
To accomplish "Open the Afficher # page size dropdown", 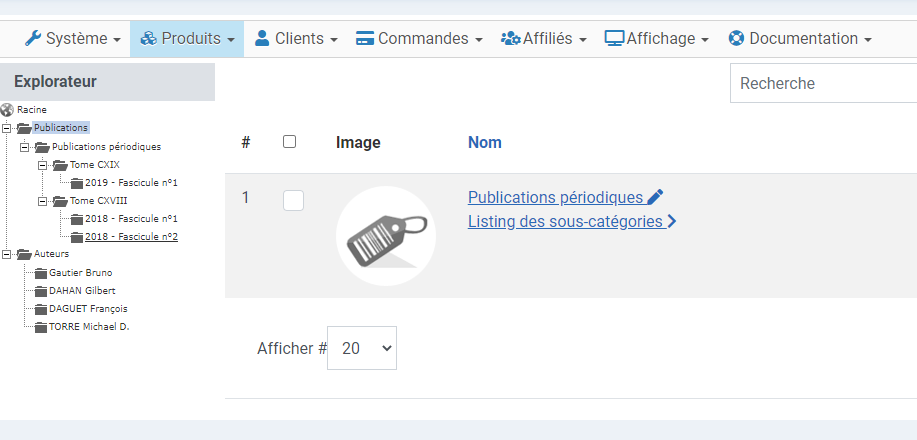I will 362,348.
